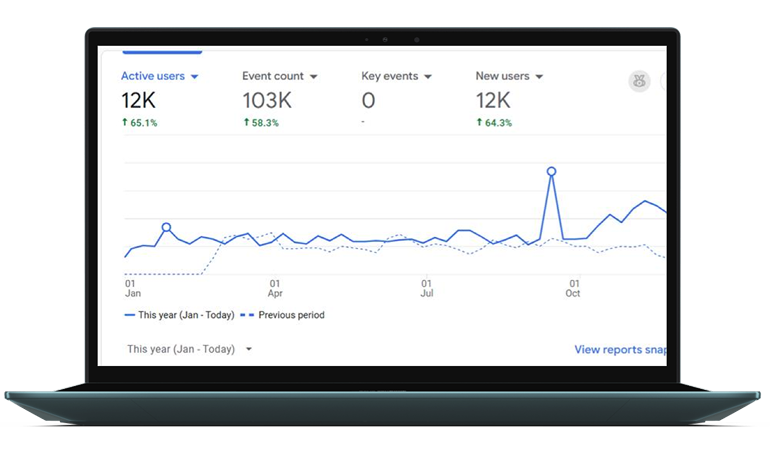
Task: Switch to the 103K Event count metric
Action: tap(266, 100)
